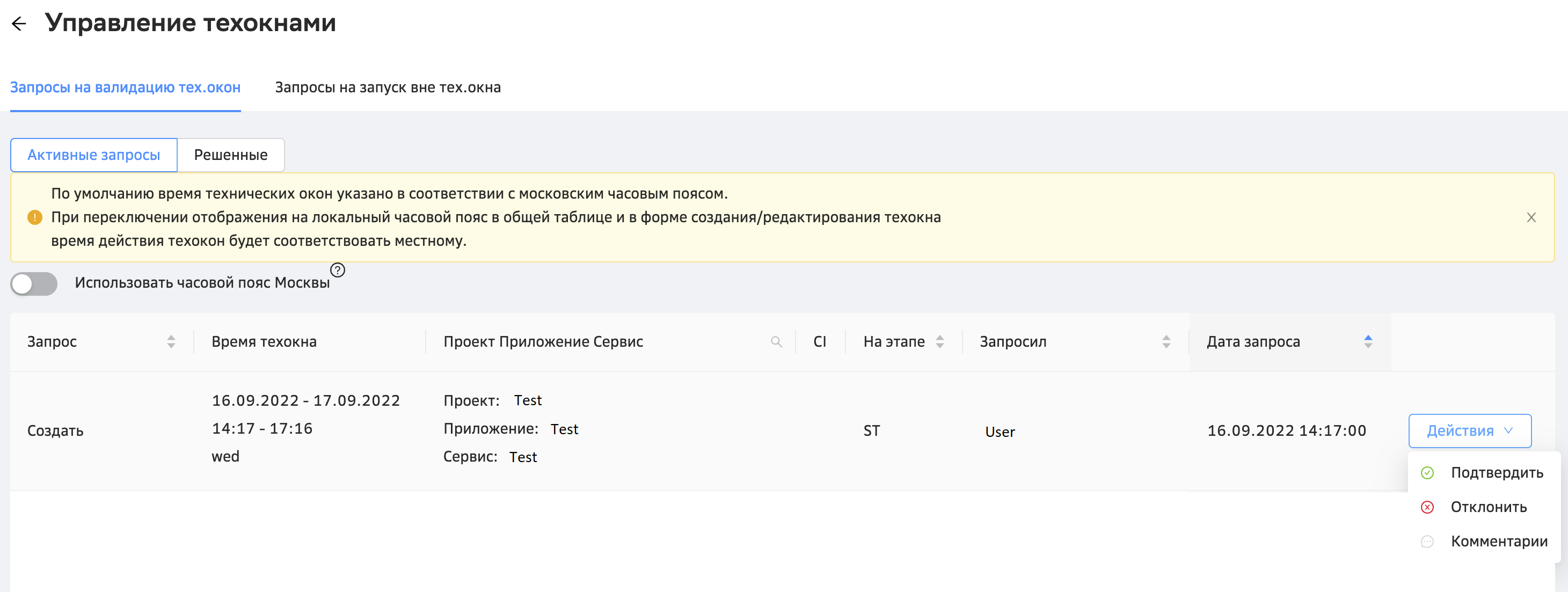1568x592 pixels.
Task: Select Подтвердить from actions menu
Action: coord(1496,473)
